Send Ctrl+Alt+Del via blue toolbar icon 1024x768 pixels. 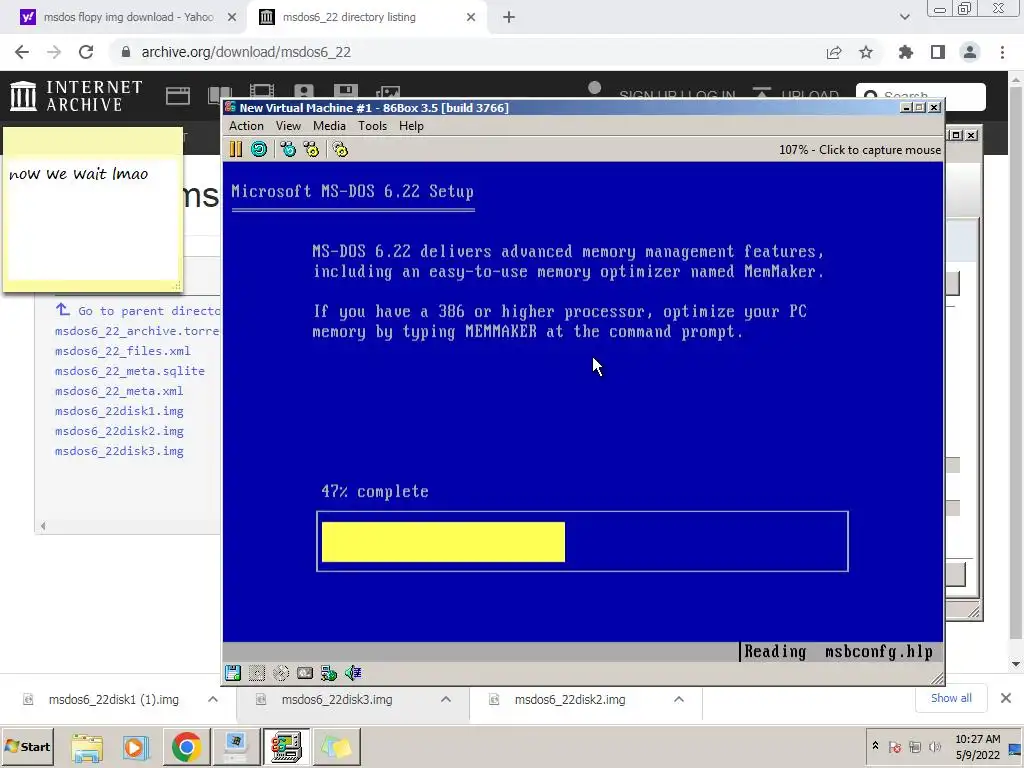pos(288,150)
